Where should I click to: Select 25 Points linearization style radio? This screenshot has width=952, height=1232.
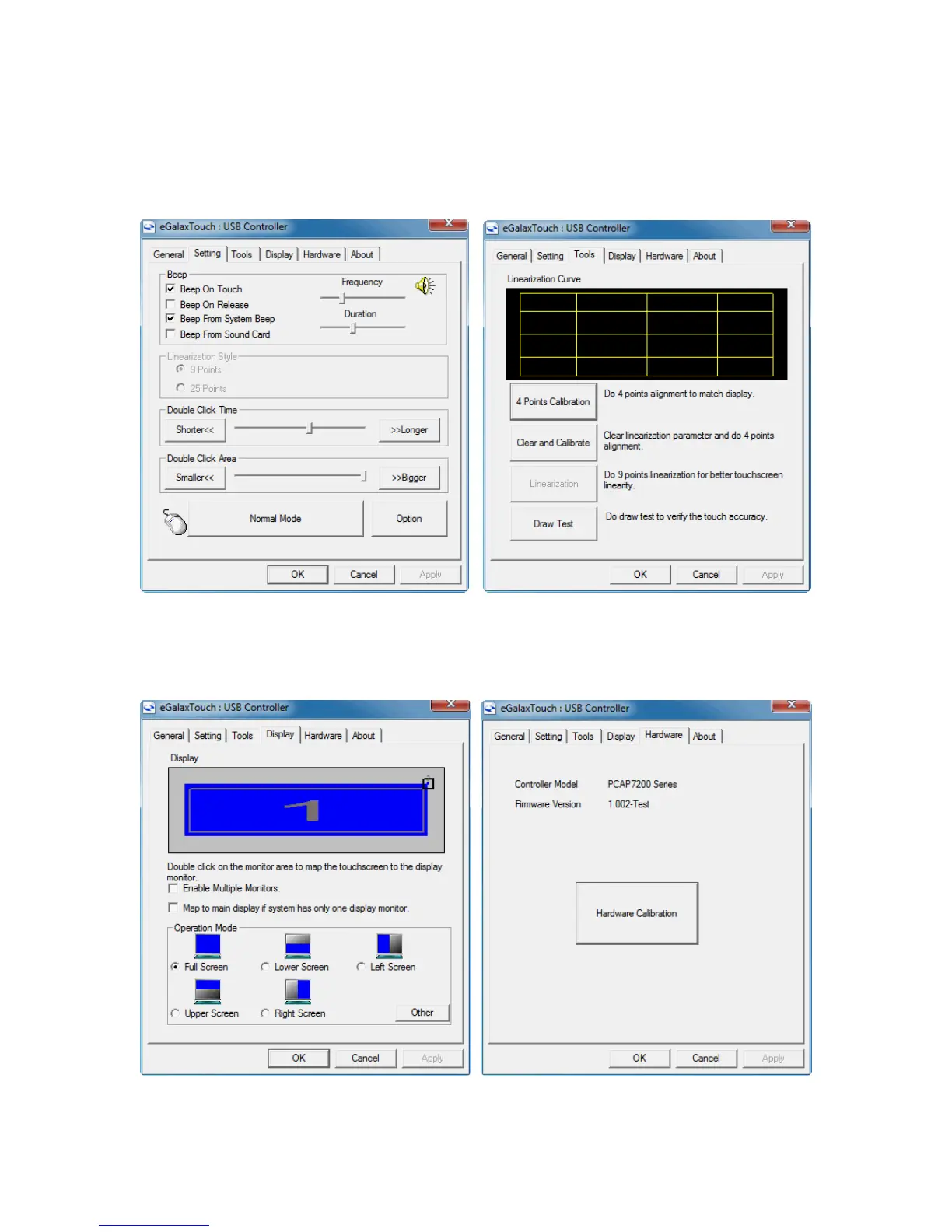180,387
